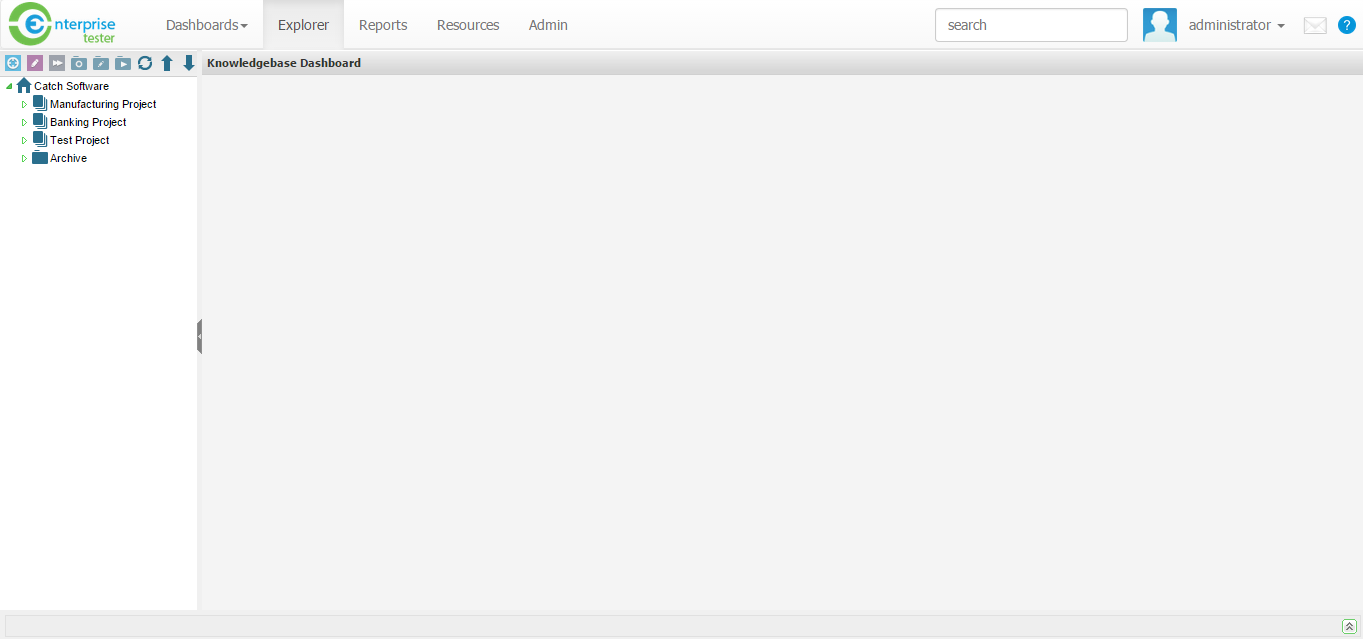Click the blue circular target toolbar icon
This screenshot has width=1363, height=639.
(13, 63)
